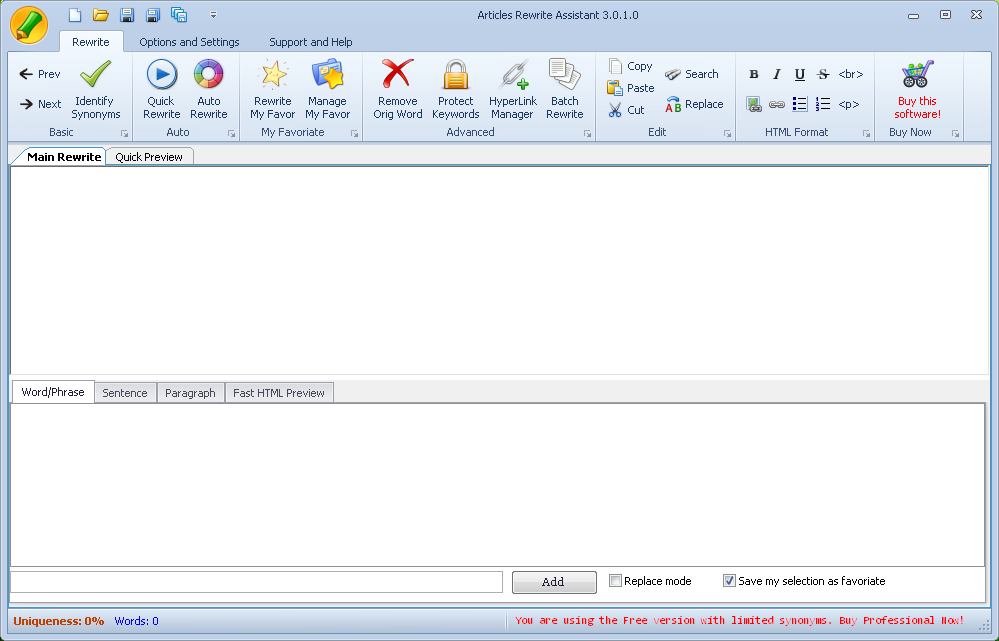The image size is (999, 641).
Task: Click Identify Synonyms checkmark
Action: pyautogui.click(x=96, y=89)
